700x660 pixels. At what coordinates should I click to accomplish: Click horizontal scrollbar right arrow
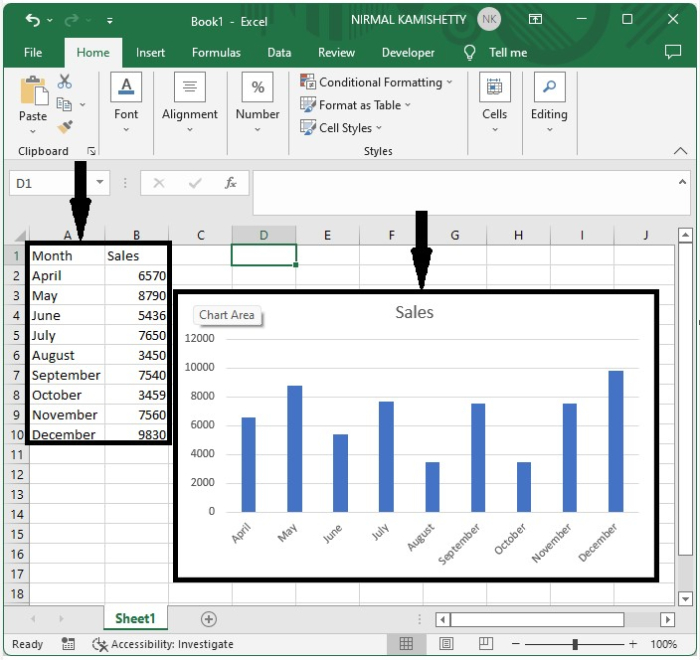tap(667, 619)
